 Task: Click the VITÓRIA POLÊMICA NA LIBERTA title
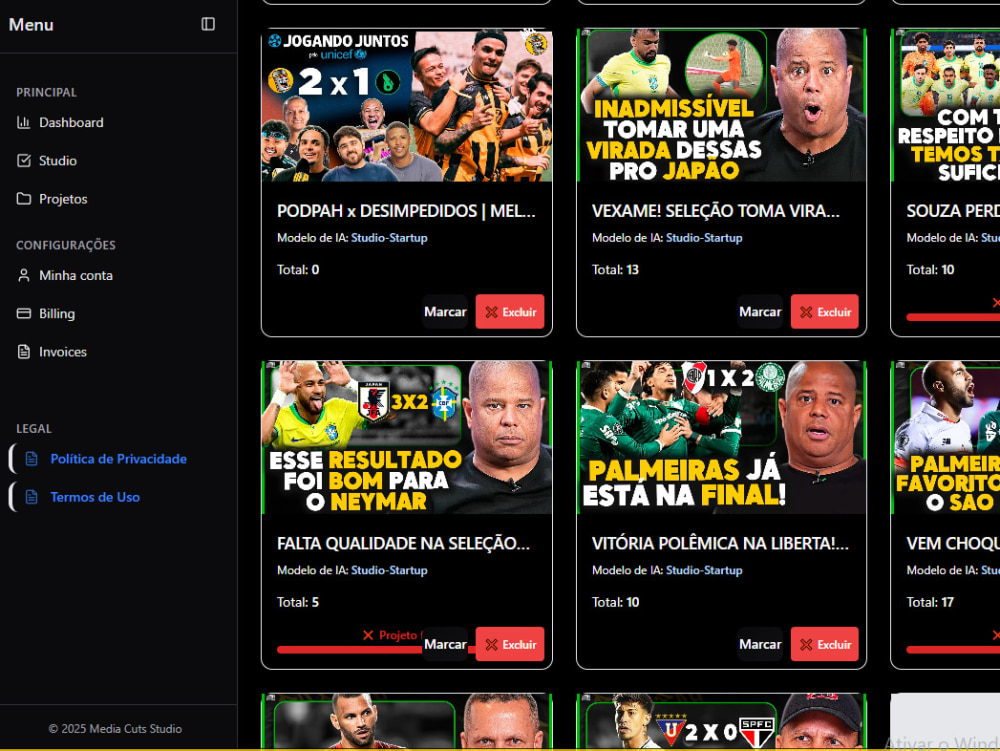[720, 543]
